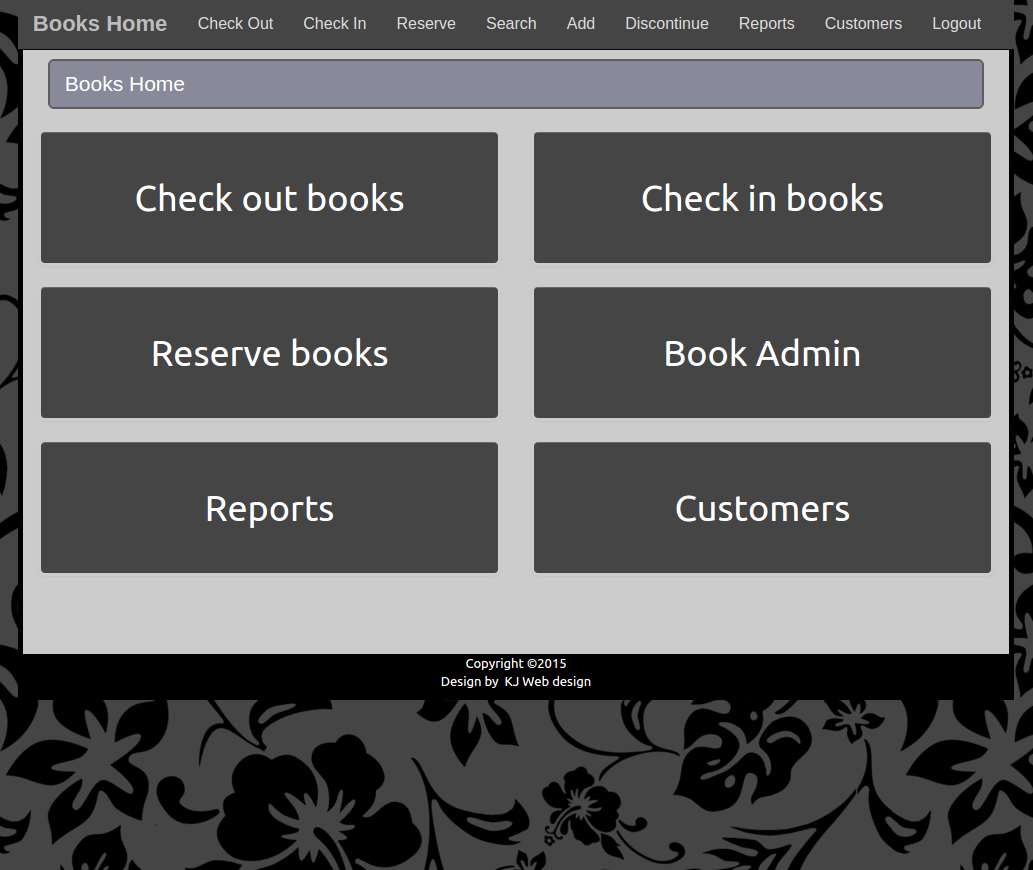Click the Copyright ©2015 footer text

point(515,664)
